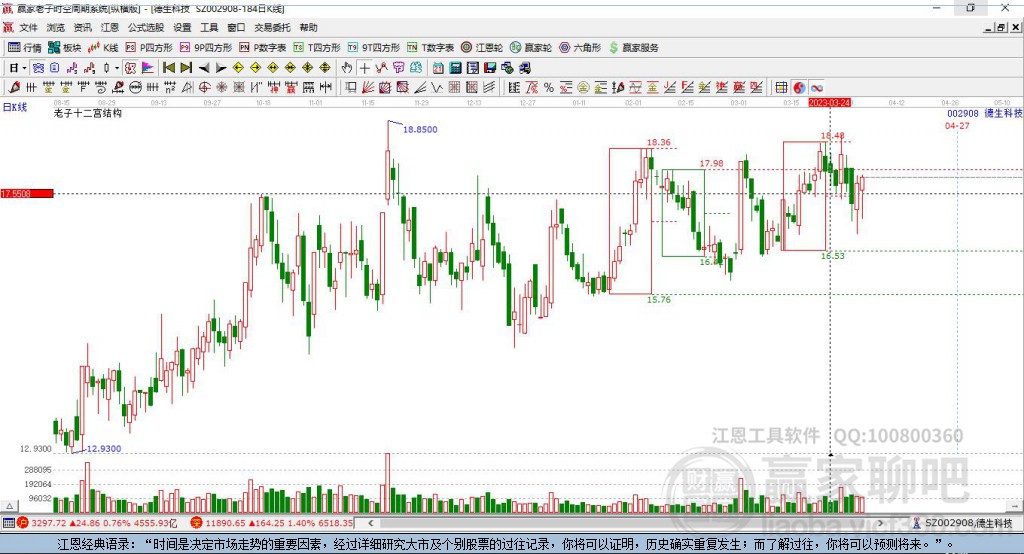Select the red fan lines tool icon
This screenshot has width=1024, height=554.
370,87
